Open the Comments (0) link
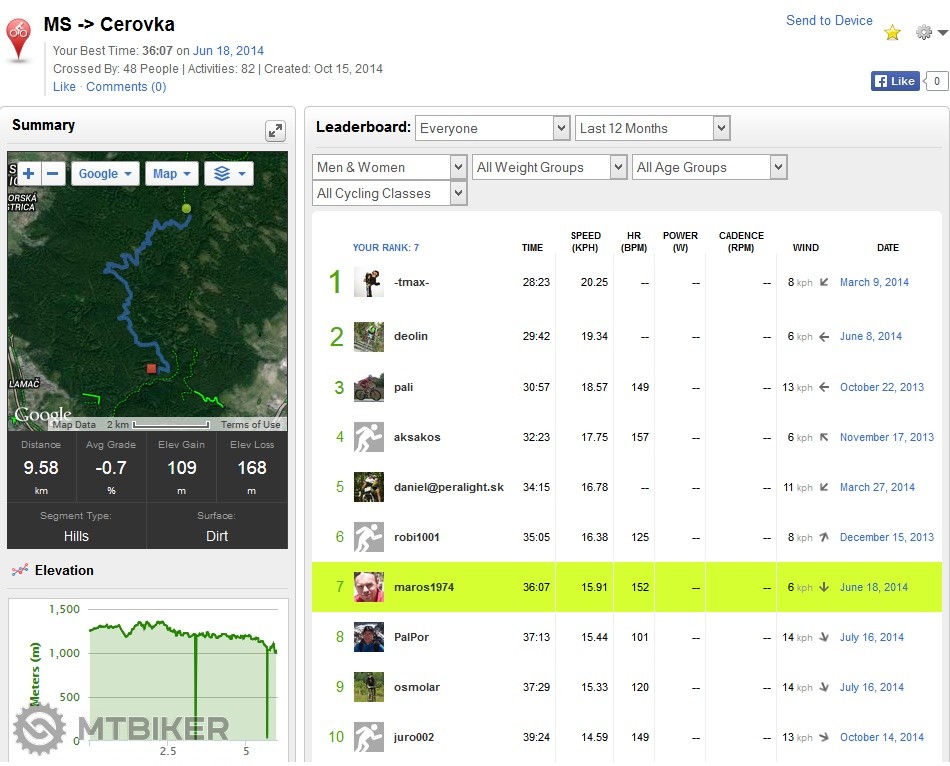950x766 pixels. tap(126, 87)
